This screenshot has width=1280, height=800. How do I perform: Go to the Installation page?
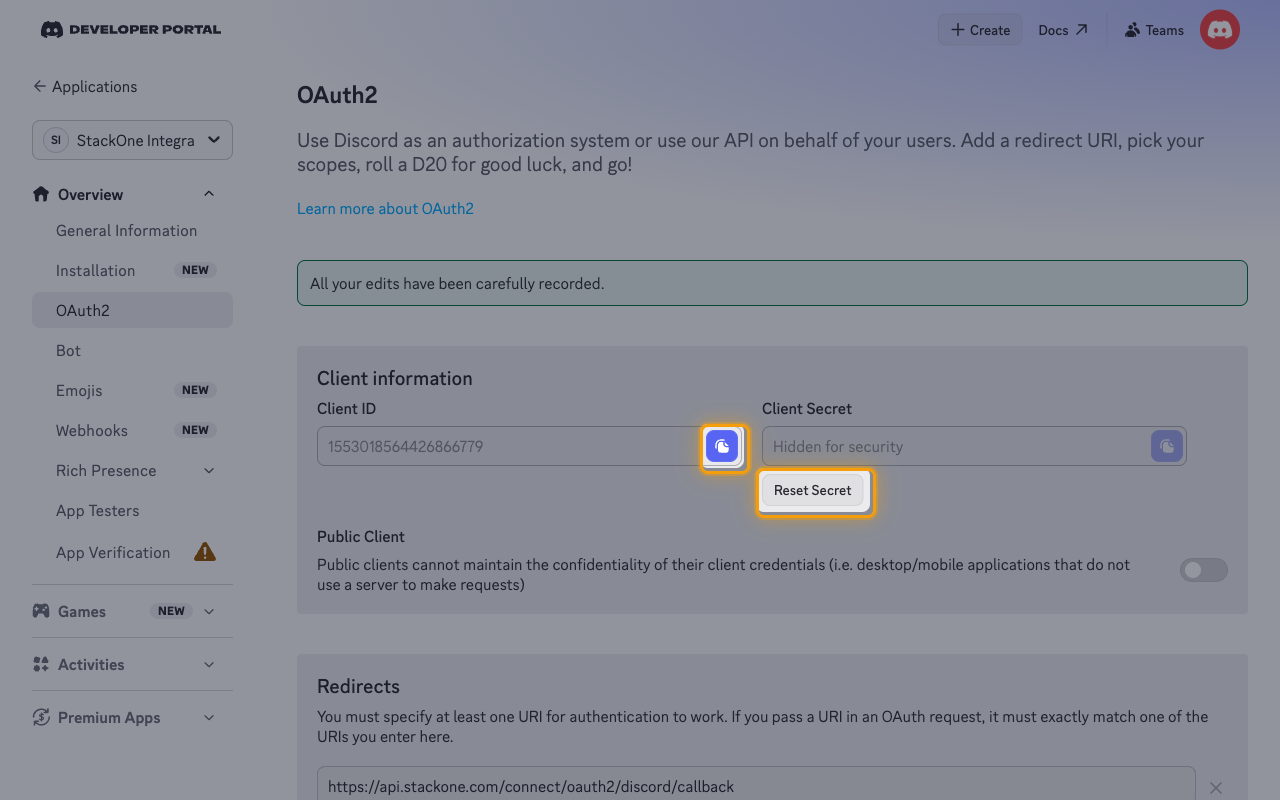point(132,270)
